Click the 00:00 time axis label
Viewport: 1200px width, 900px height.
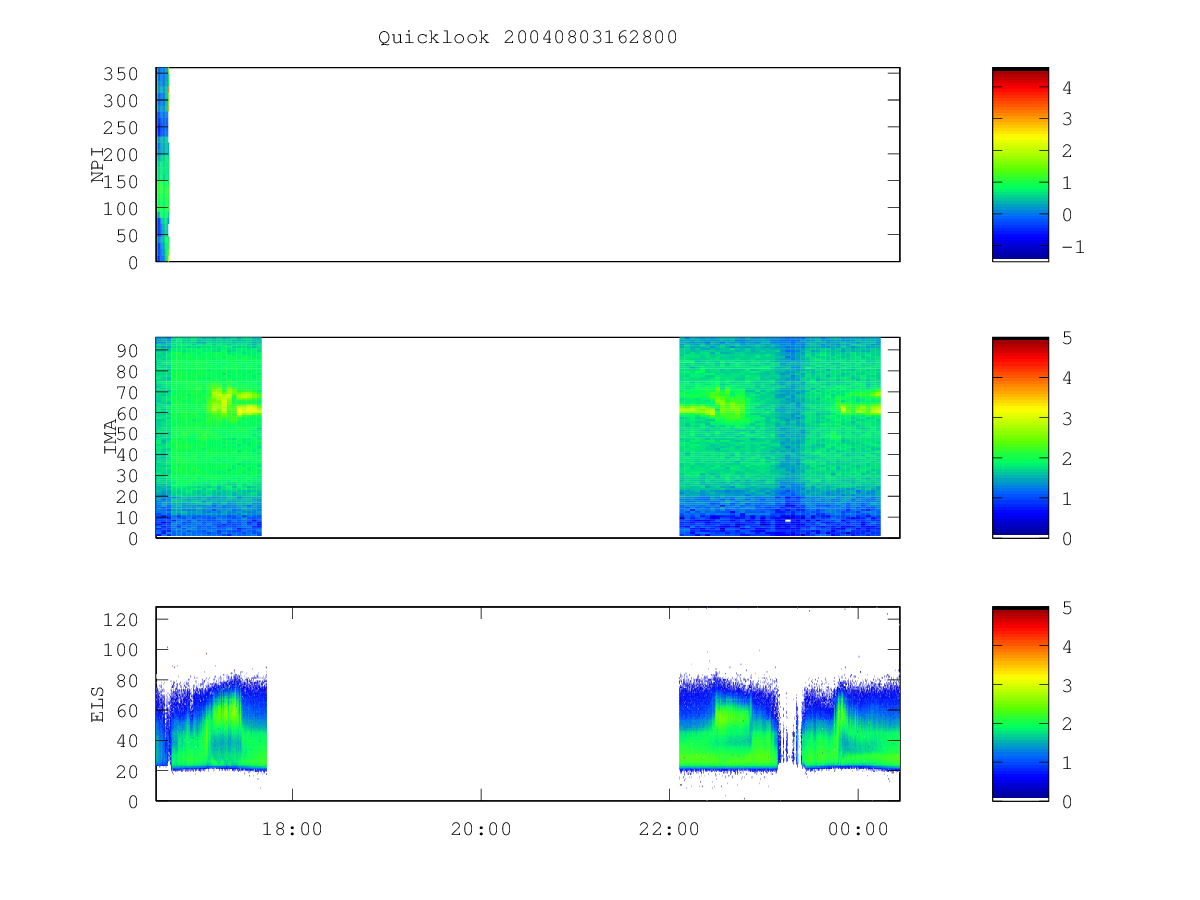(859, 829)
